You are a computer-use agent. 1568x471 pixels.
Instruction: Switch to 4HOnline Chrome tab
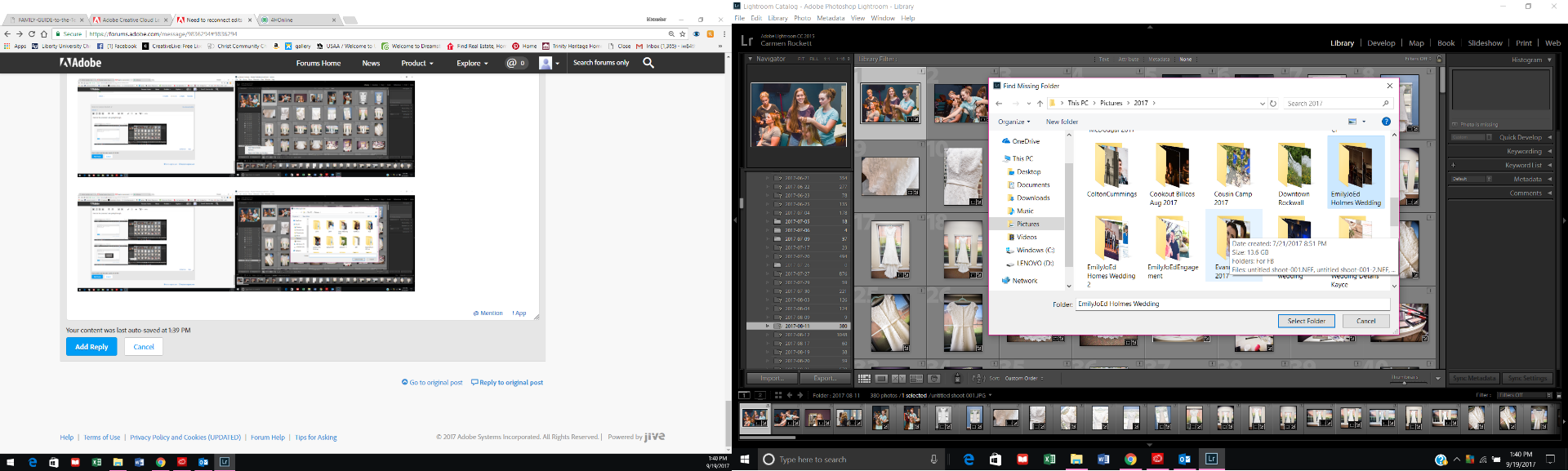[299, 20]
